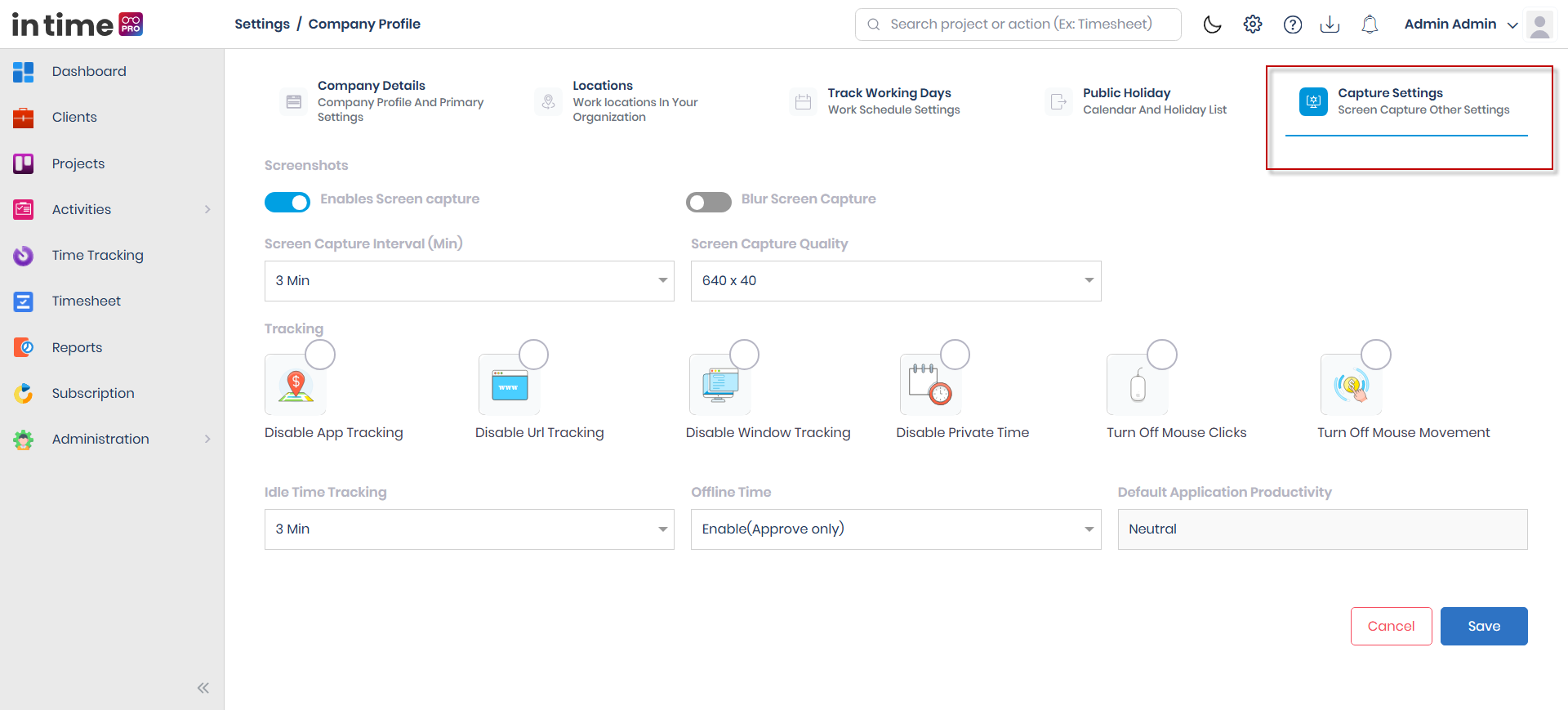Select the Disable Window Tracking option
Image resolution: width=1568 pixels, height=710 pixels.
(x=745, y=355)
